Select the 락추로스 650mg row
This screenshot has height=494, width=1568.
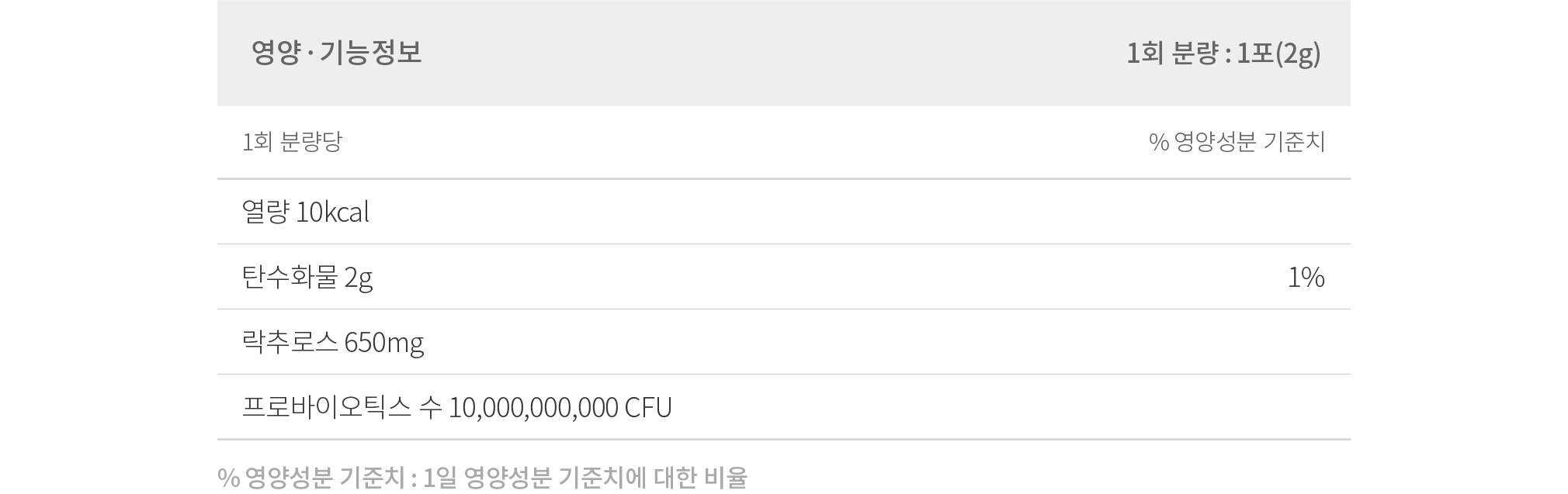tap(784, 342)
